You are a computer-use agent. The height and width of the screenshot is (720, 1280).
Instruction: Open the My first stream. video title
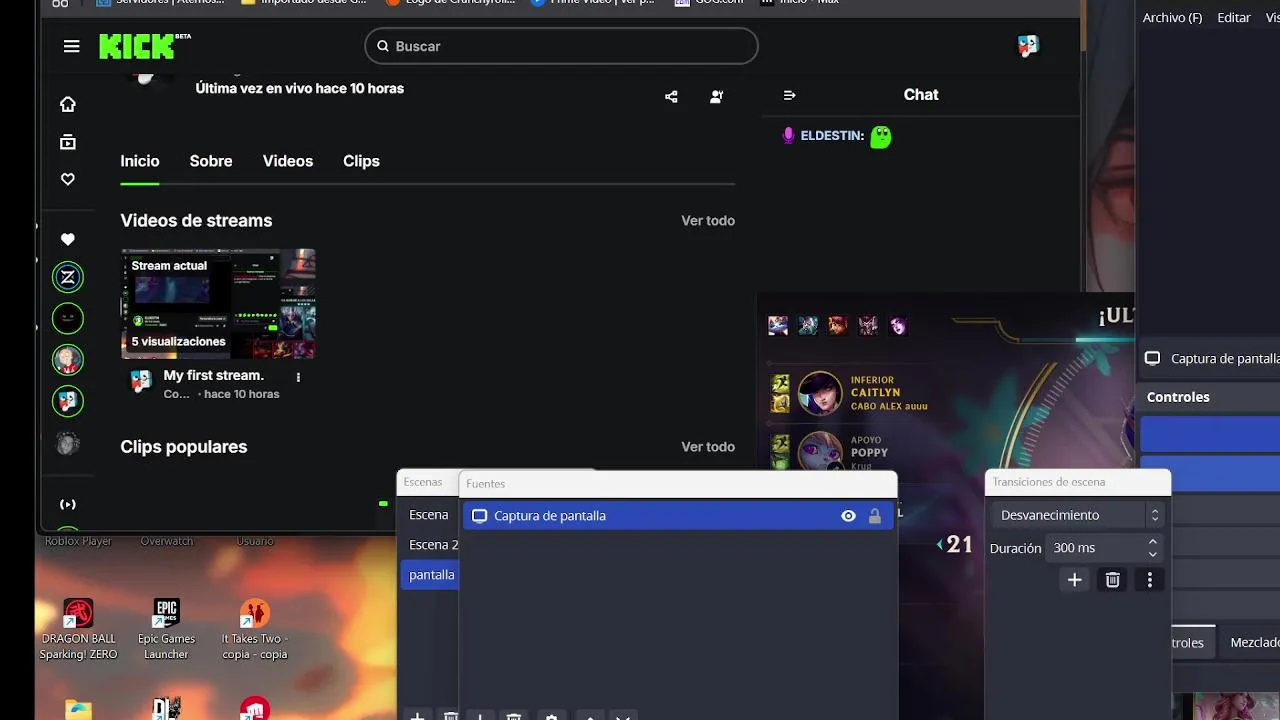pyautogui.click(x=213, y=375)
